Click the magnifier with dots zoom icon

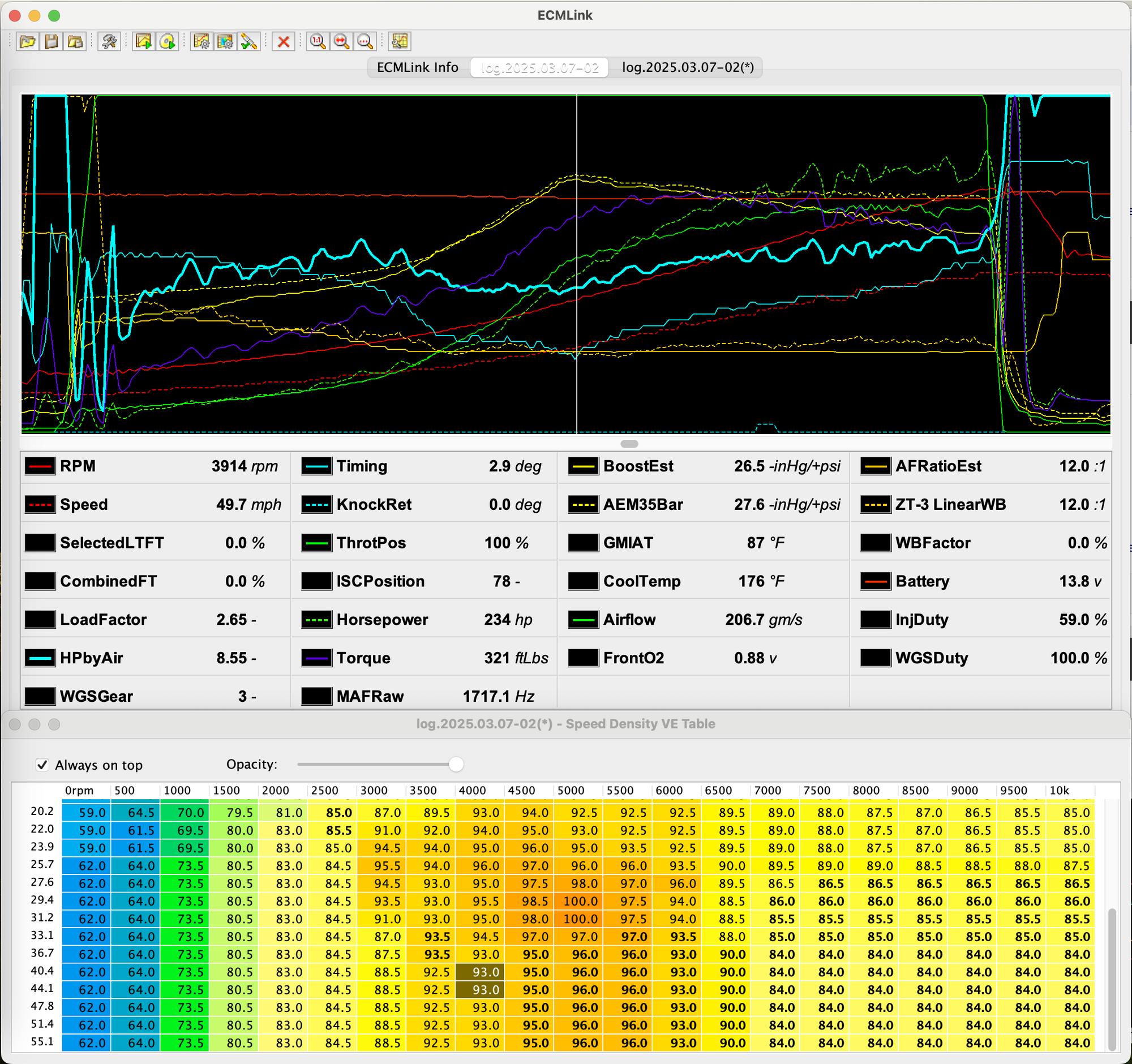[x=365, y=41]
